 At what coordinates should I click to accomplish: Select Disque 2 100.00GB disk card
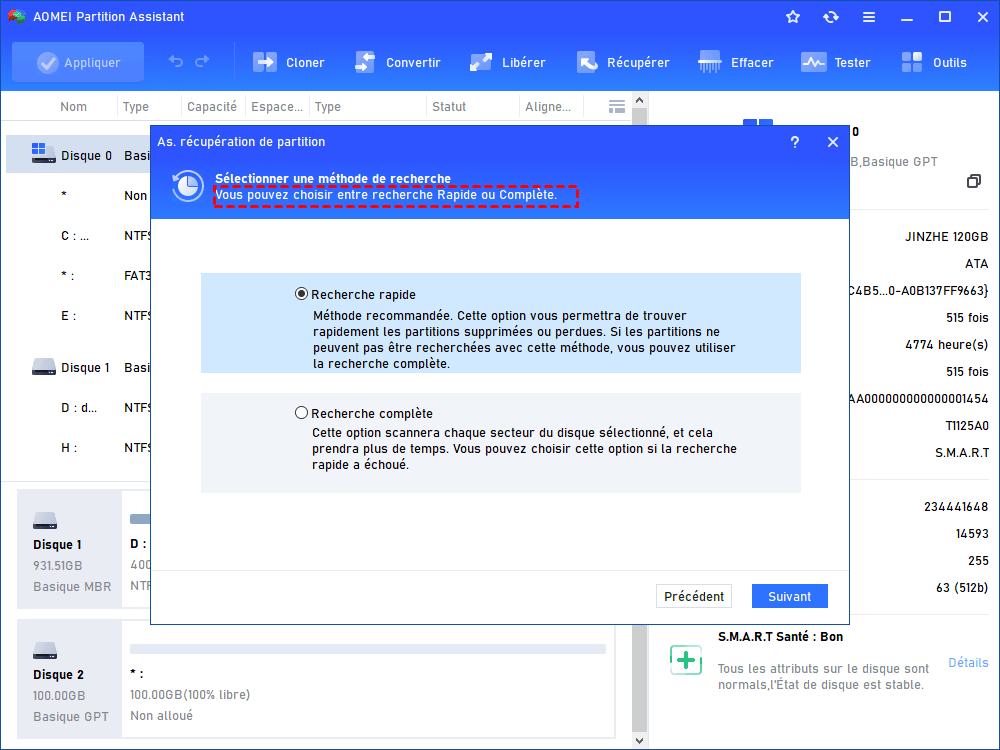pyautogui.click(x=70, y=679)
